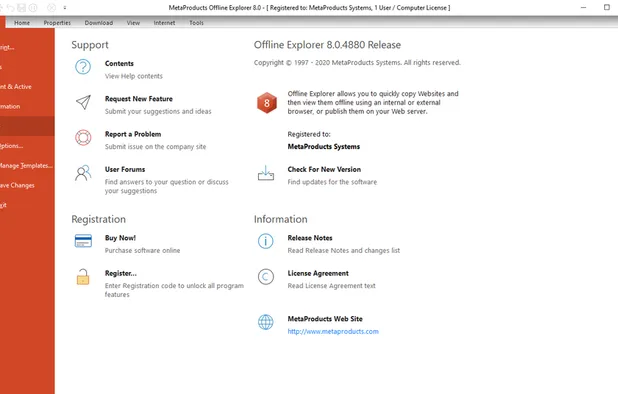
Task: Click the download tray Check For New Version icon
Action: tap(266, 173)
